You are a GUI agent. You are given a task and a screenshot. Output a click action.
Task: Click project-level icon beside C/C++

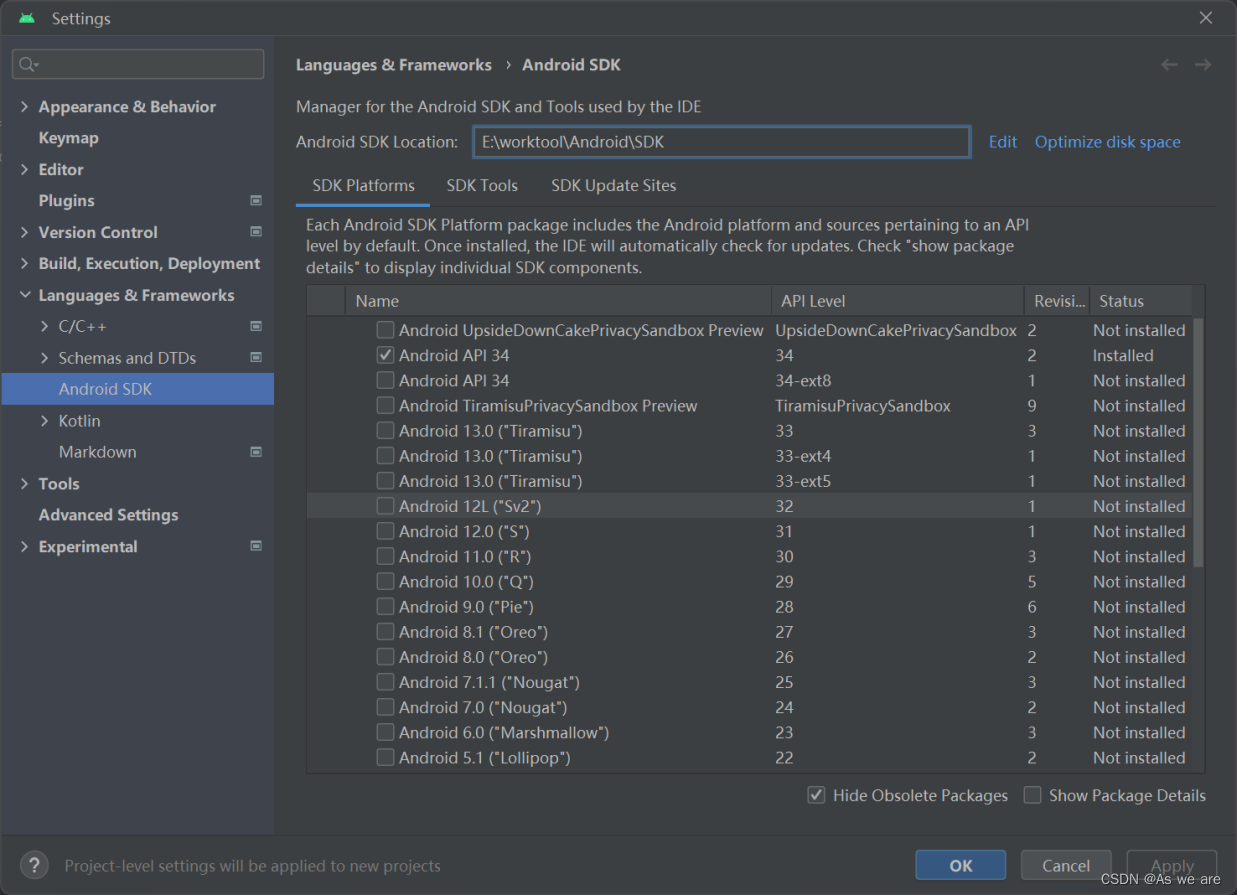pyautogui.click(x=256, y=326)
